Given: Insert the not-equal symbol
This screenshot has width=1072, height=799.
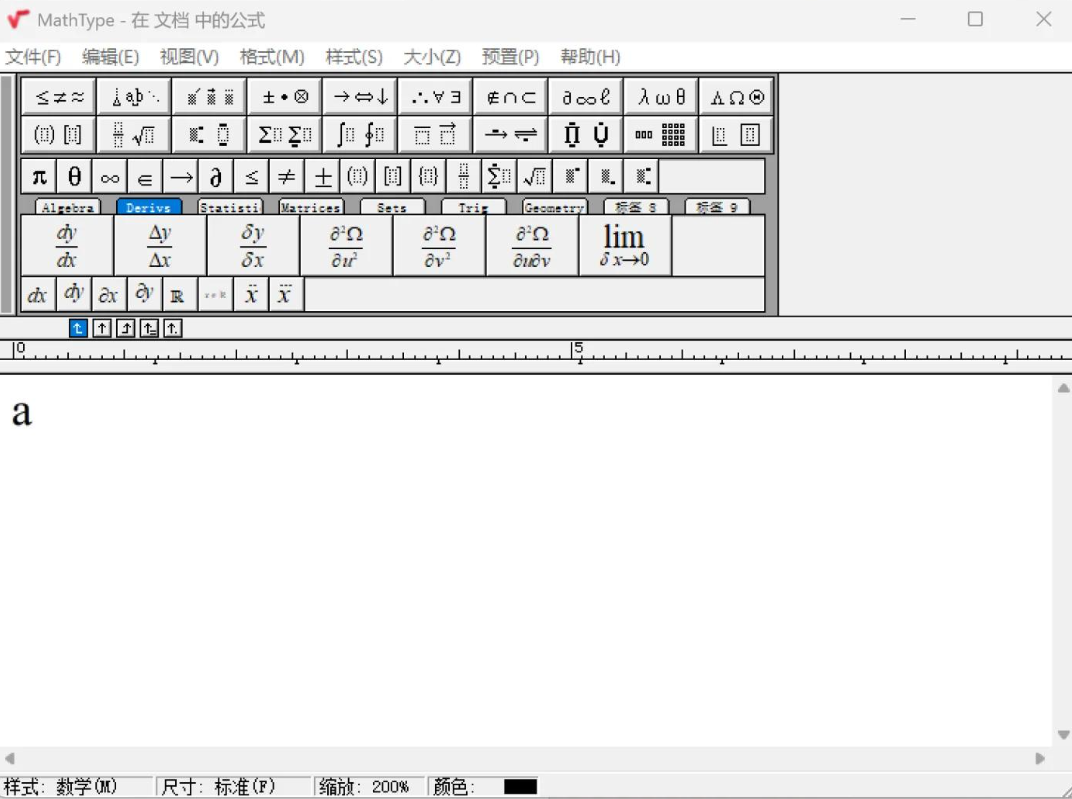Looking at the screenshot, I should point(287,177).
